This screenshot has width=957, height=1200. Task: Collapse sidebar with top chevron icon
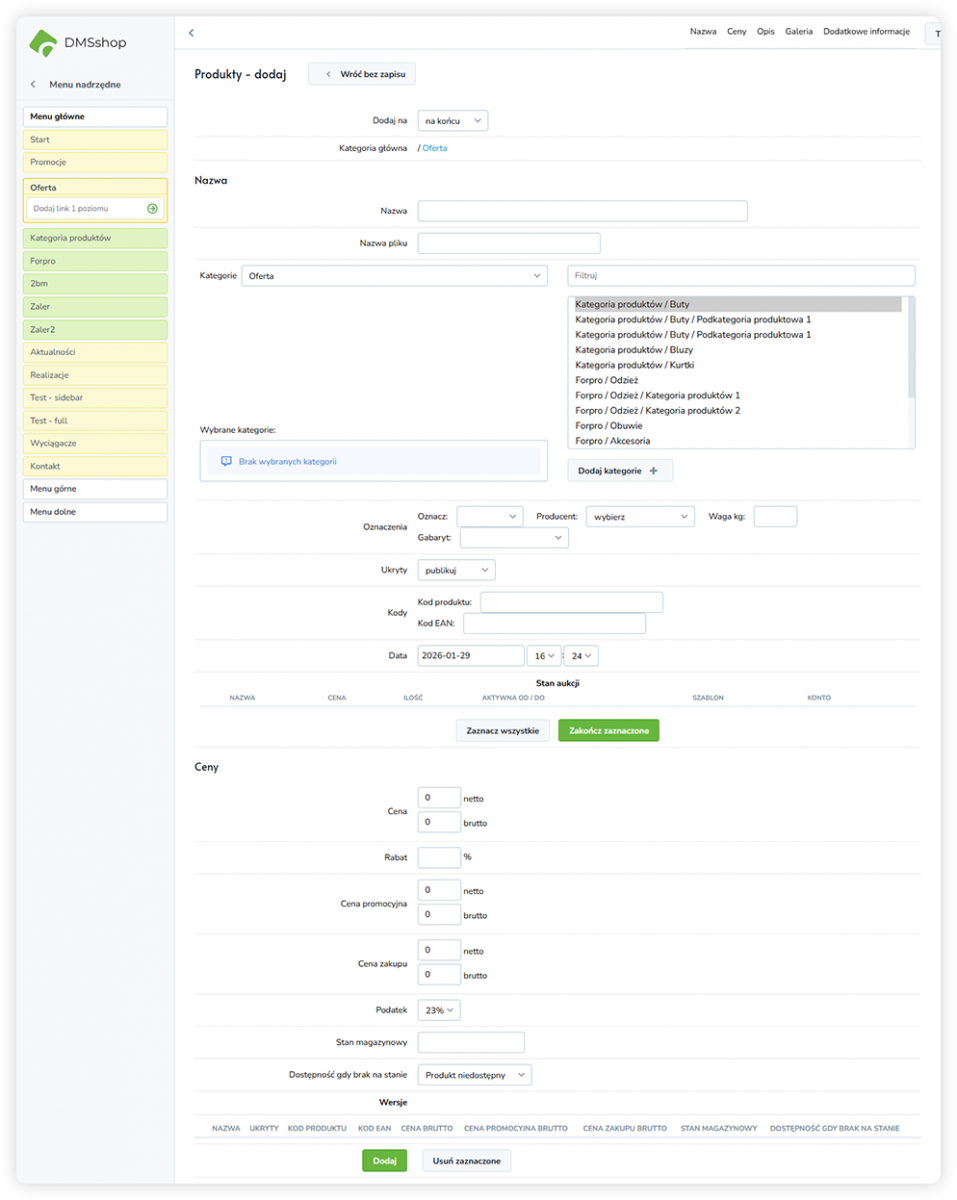191,33
